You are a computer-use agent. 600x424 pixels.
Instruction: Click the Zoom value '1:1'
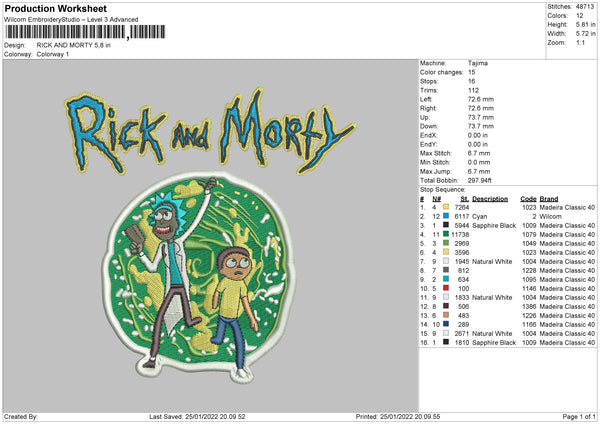tap(580, 42)
